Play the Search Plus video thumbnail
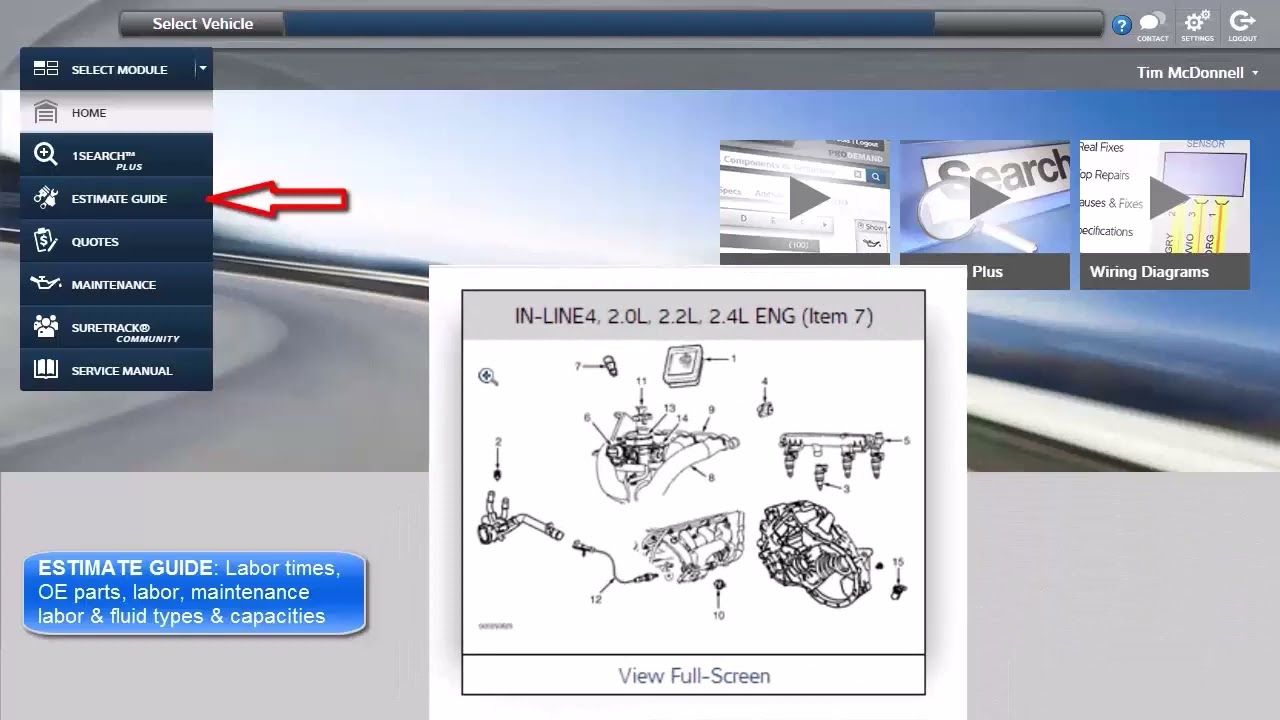 988,198
